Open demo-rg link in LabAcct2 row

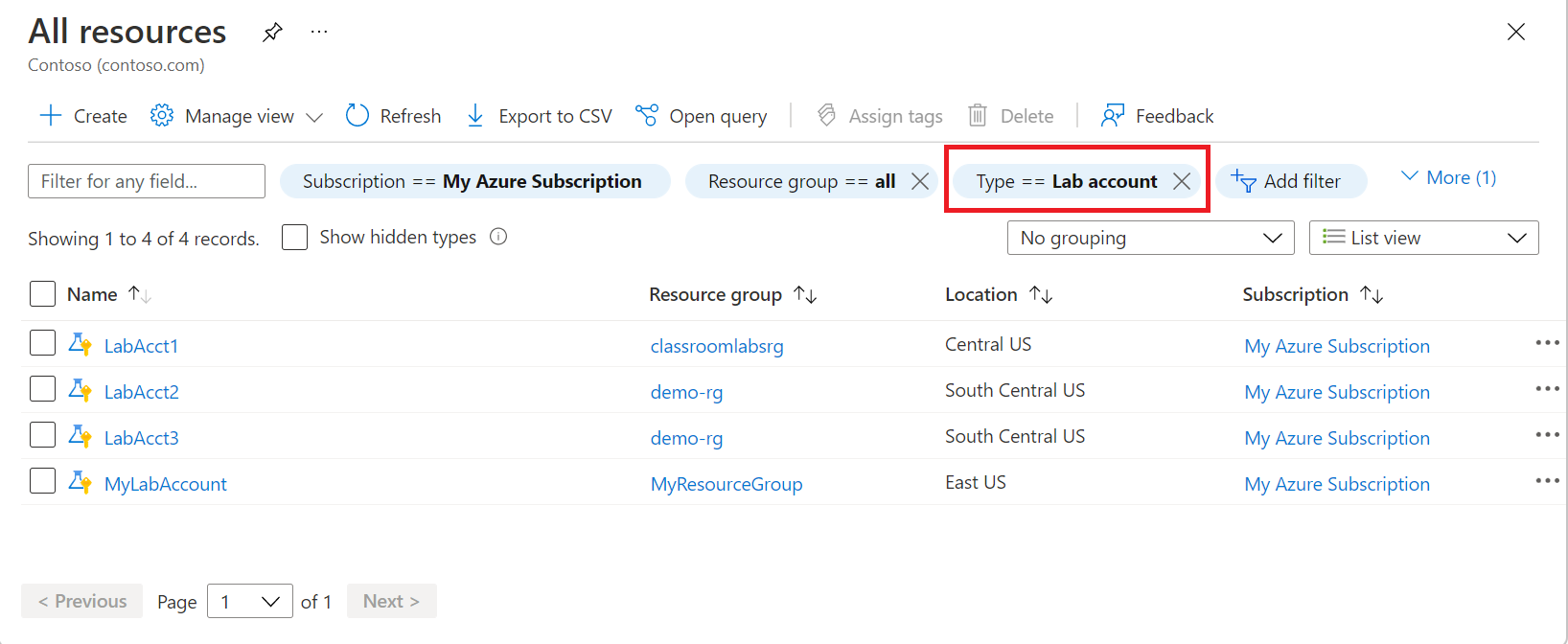pos(686,392)
